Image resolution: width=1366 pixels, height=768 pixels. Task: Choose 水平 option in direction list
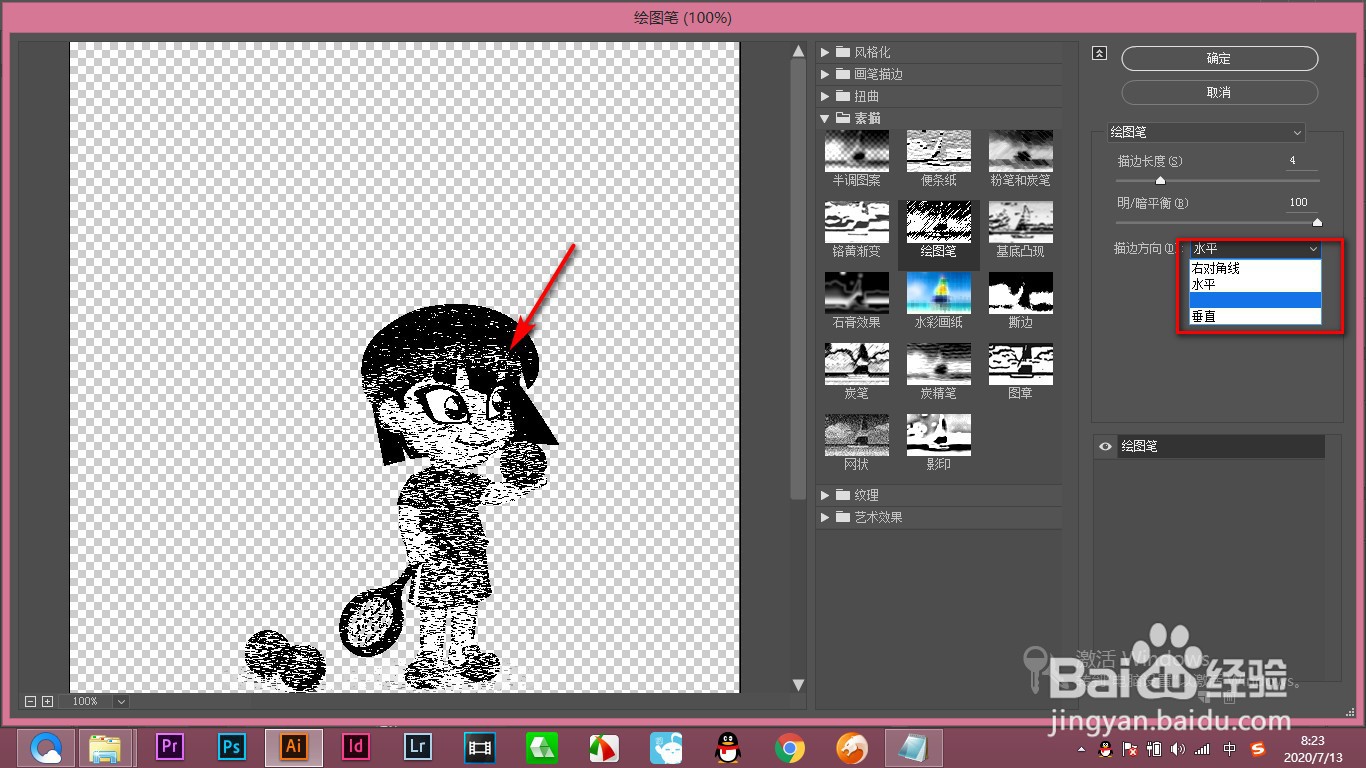[x=1255, y=285]
